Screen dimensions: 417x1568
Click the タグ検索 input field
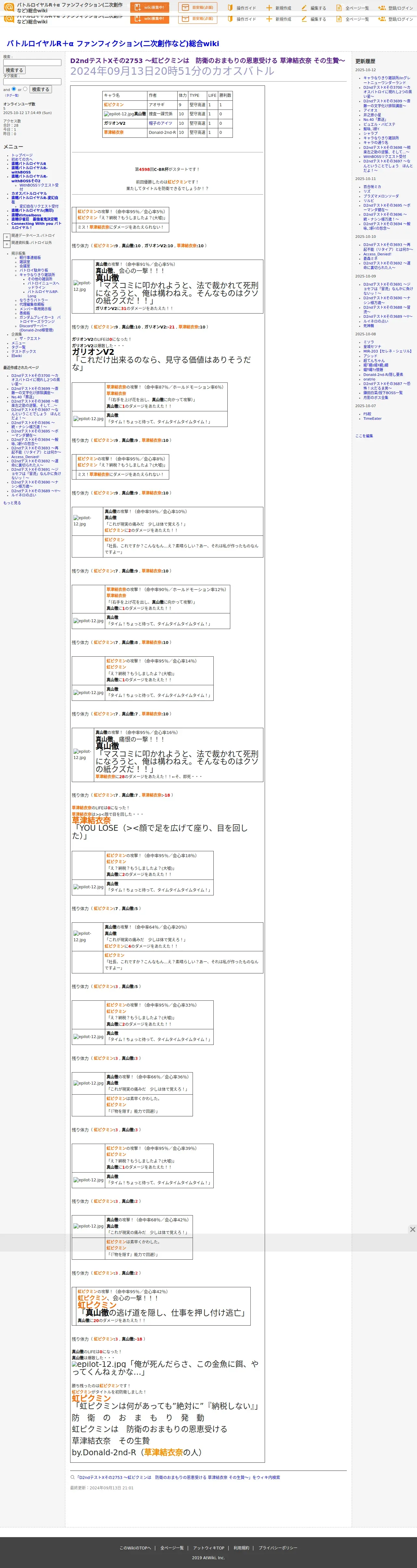click(x=32, y=82)
